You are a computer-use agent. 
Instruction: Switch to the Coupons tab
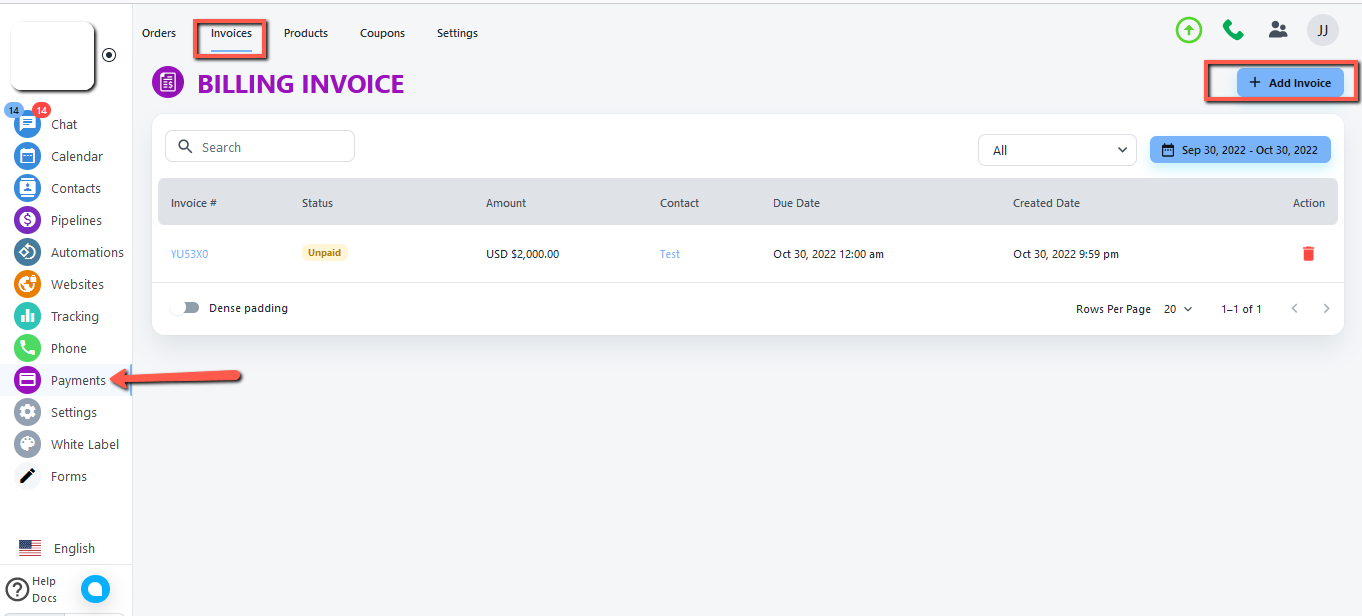pos(382,33)
